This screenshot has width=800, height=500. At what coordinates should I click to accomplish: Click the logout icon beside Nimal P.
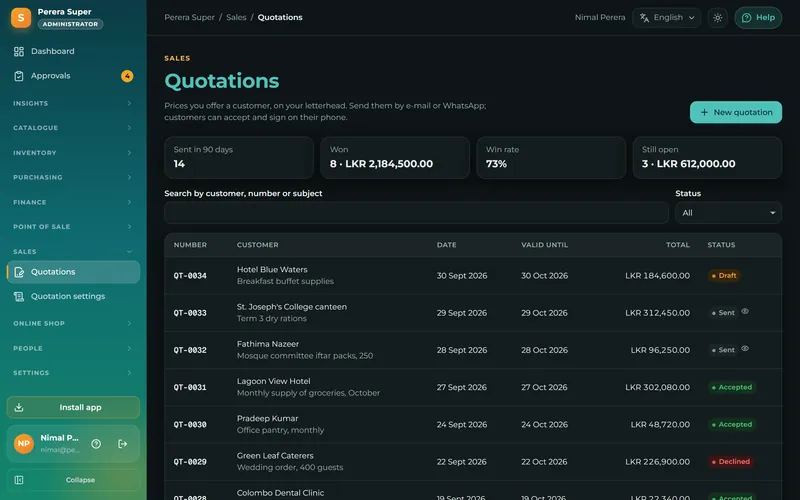122,444
